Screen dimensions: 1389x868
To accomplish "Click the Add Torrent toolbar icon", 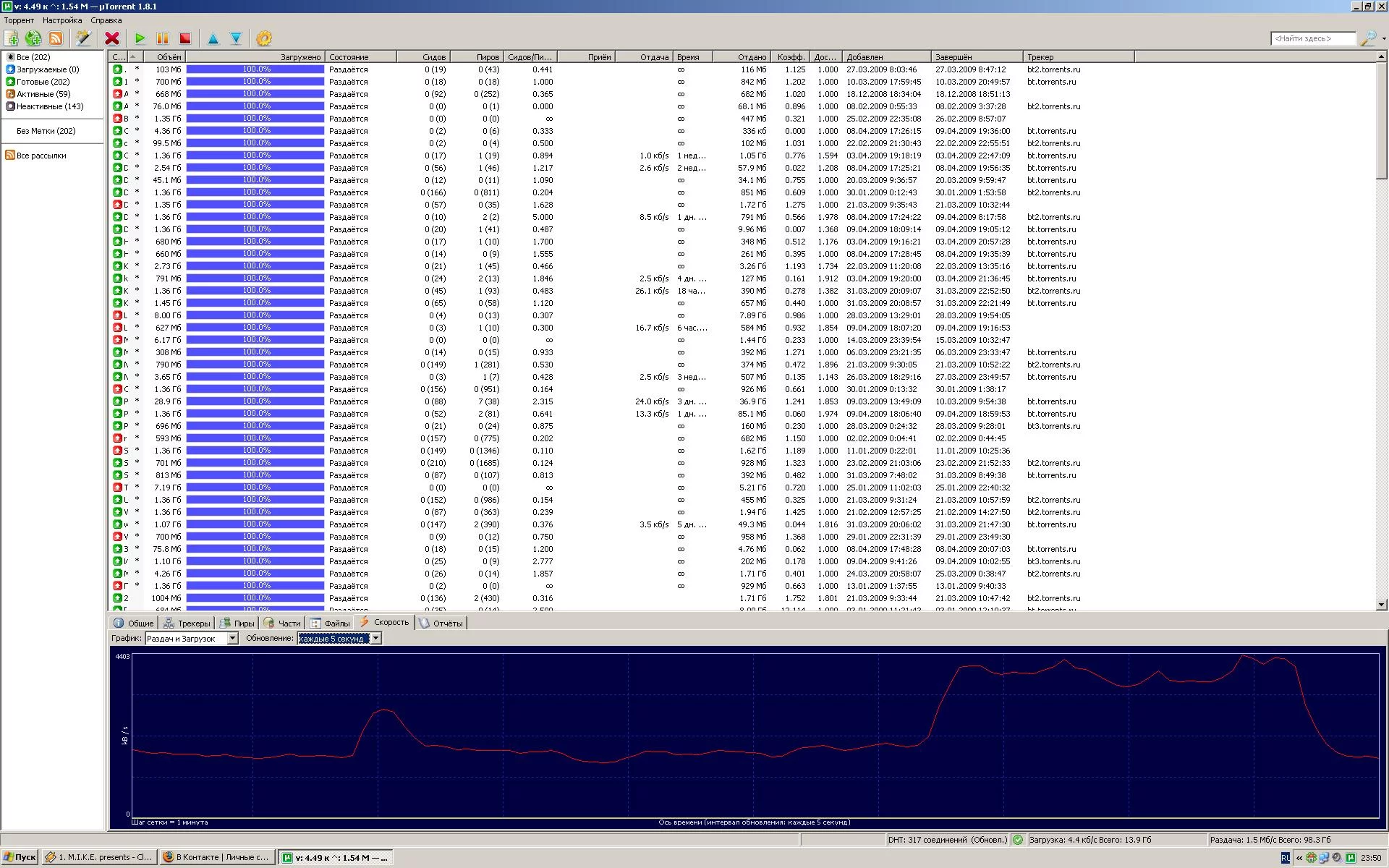I will 12,38.
